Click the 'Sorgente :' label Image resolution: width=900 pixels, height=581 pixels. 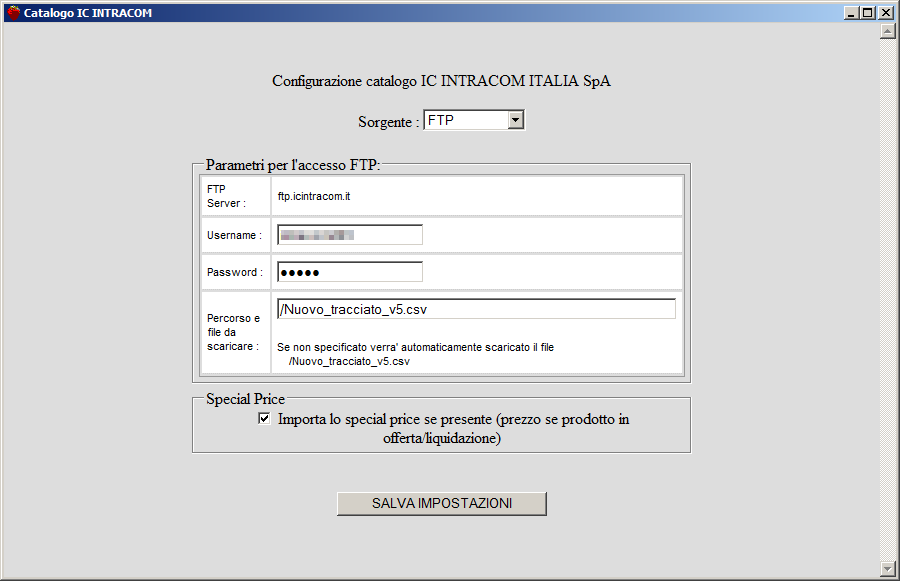pos(389,122)
